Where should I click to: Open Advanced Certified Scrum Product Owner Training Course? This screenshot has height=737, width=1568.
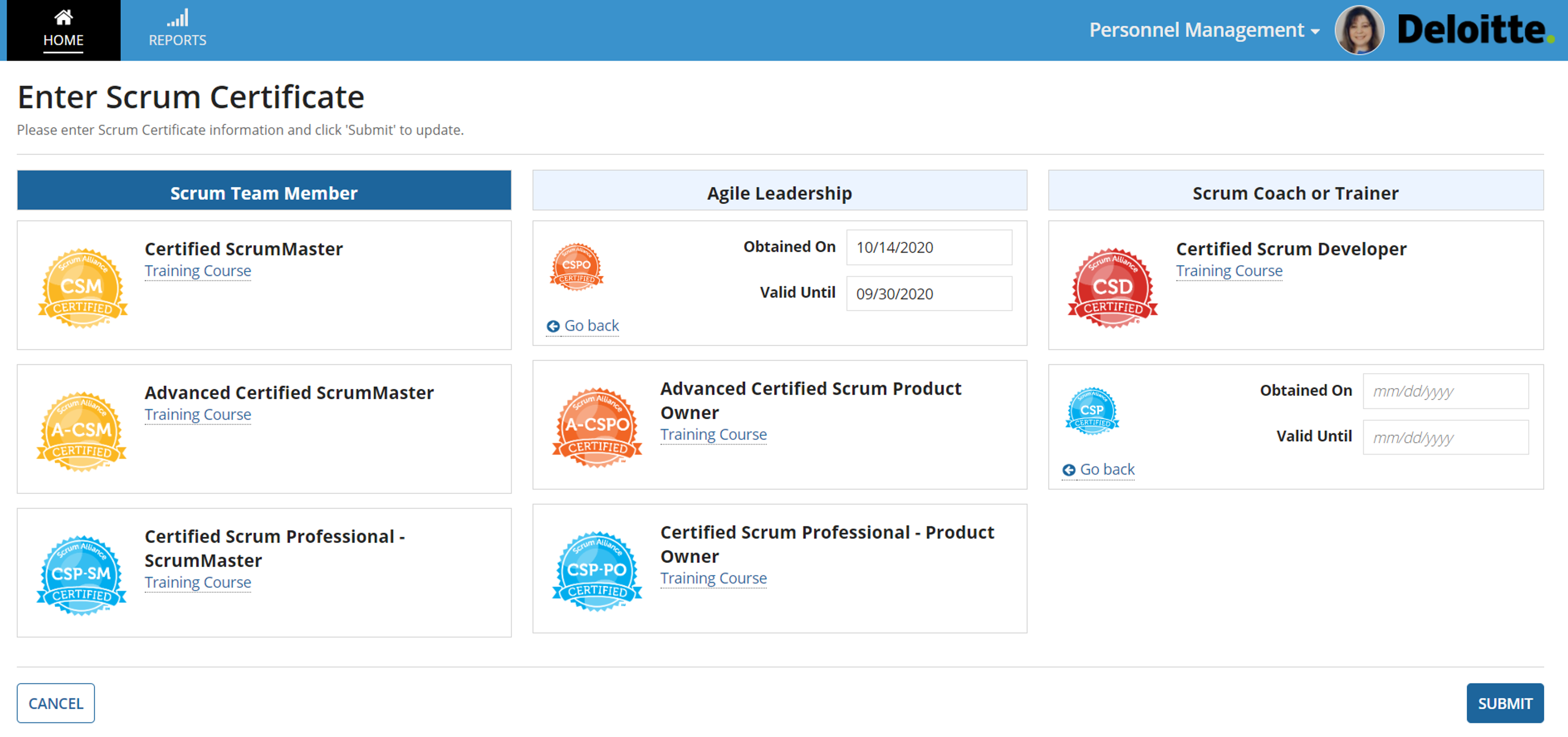[x=713, y=434]
